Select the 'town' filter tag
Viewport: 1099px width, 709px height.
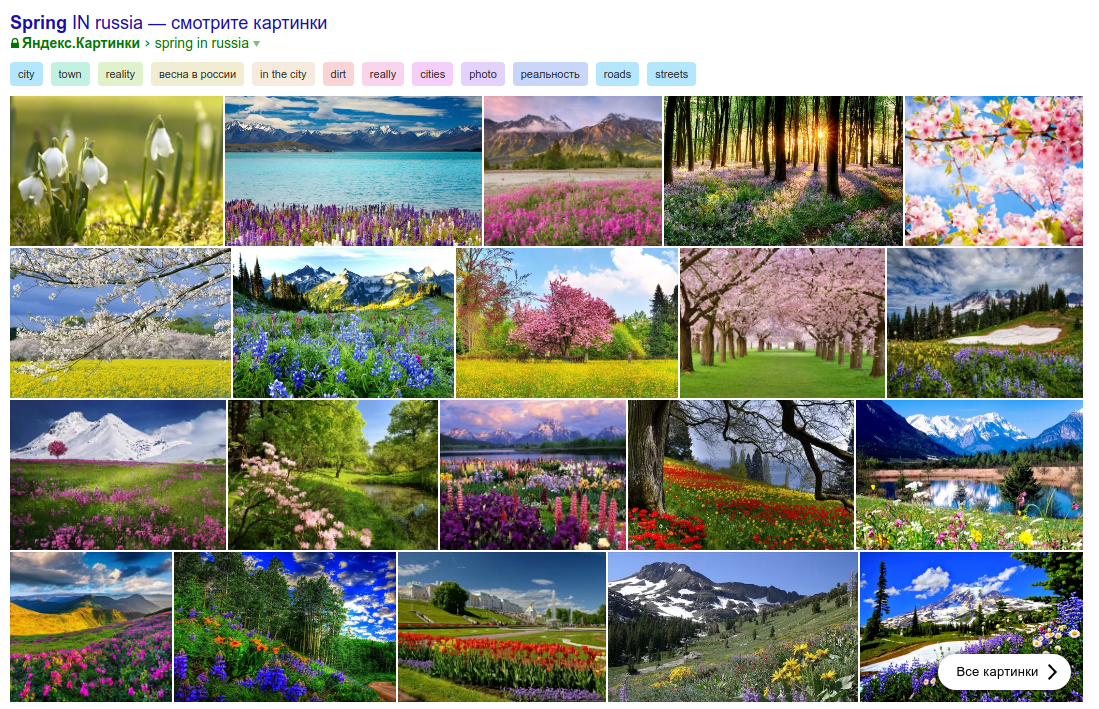pos(70,74)
